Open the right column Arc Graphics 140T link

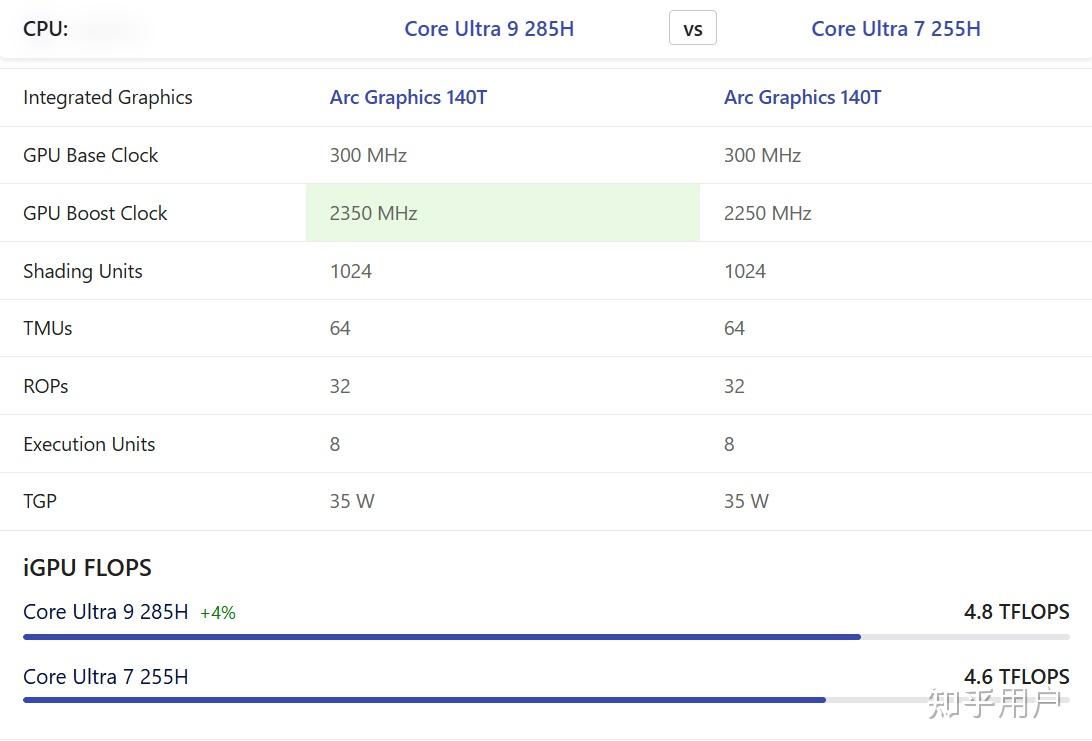click(802, 97)
